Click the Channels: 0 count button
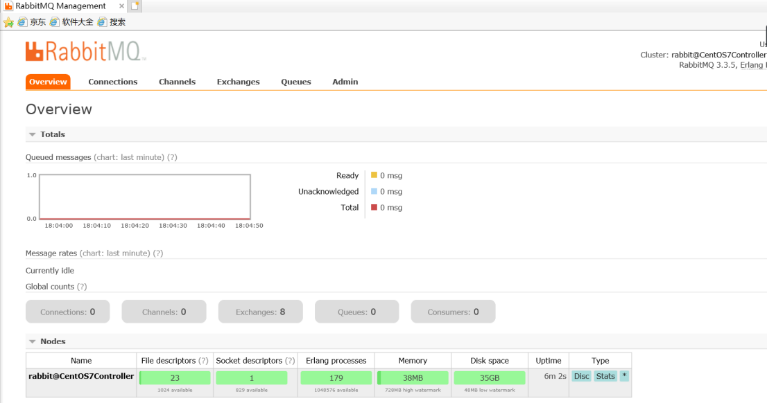This screenshot has width=767, height=404. (164, 312)
